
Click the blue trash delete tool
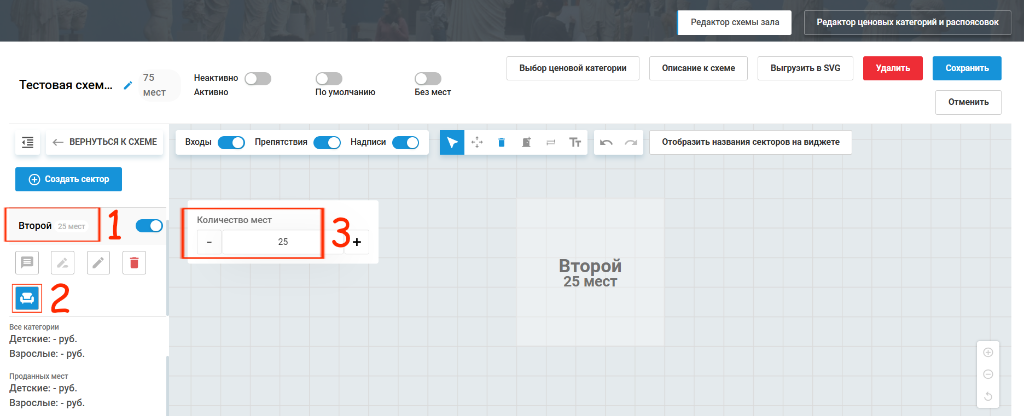[502, 142]
